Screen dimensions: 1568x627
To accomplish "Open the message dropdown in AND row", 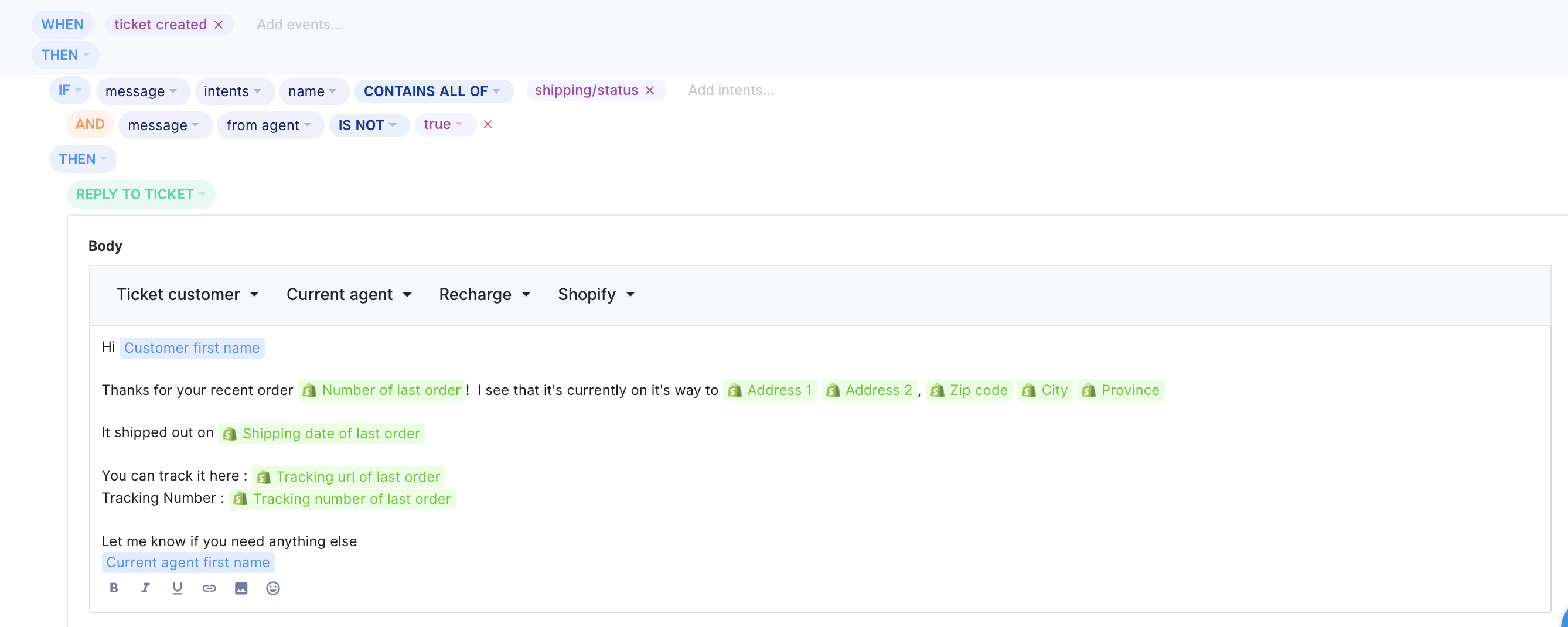I will [x=165, y=125].
